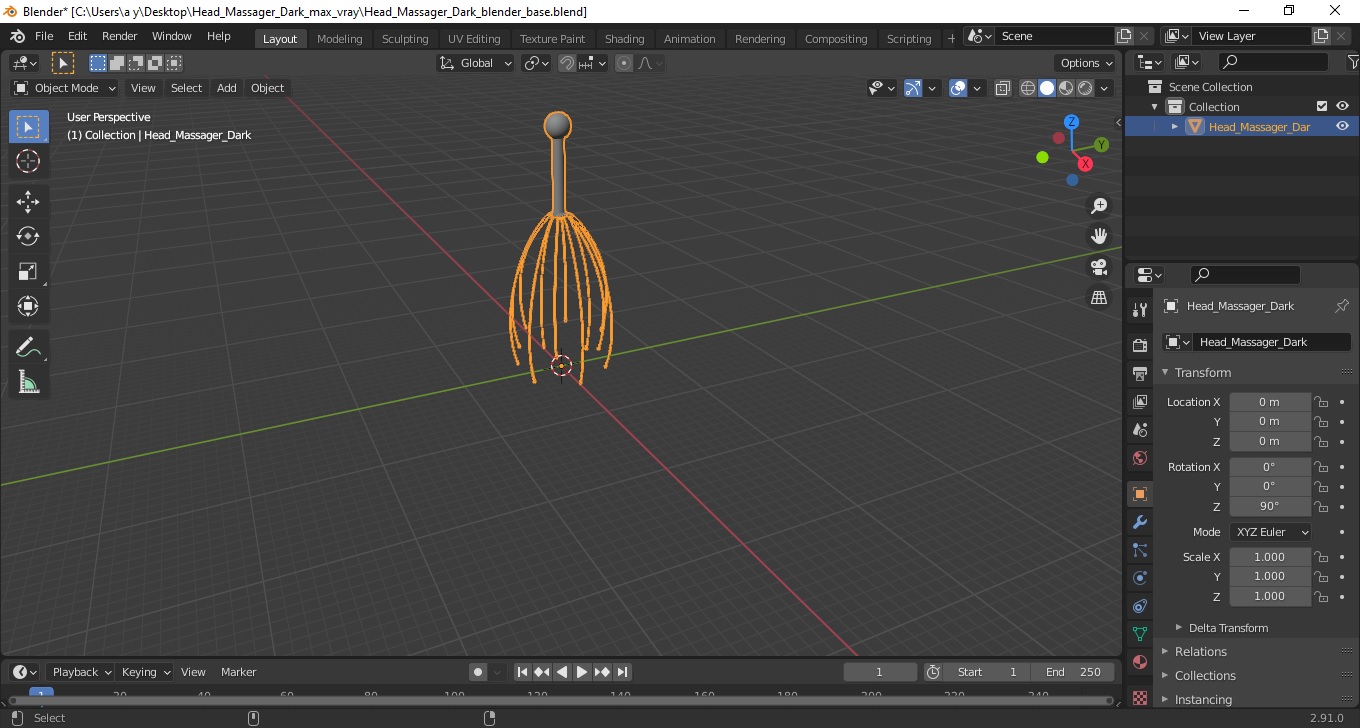Open the Global orientation dropdown
Screen dimensions: 1360x728
point(476,63)
